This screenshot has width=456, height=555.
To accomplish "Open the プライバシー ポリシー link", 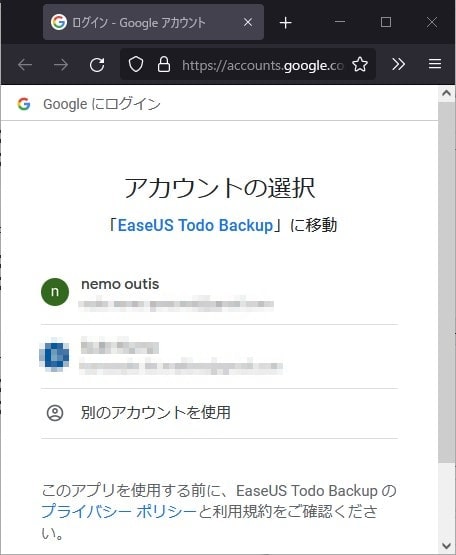I will pyautogui.click(x=119, y=511).
